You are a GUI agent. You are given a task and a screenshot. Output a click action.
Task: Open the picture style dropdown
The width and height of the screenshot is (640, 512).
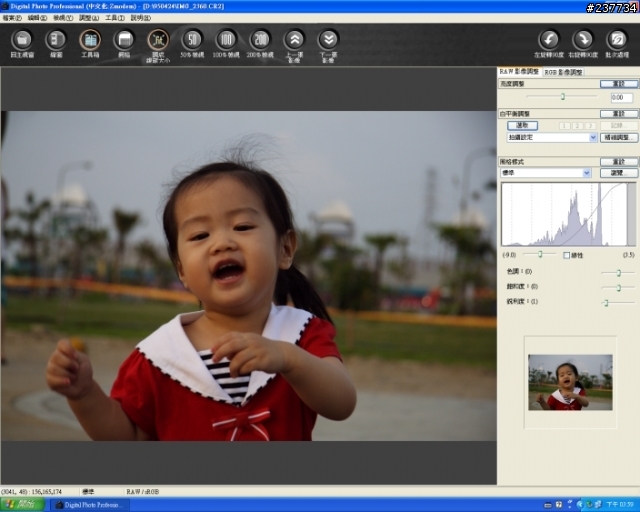point(546,173)
